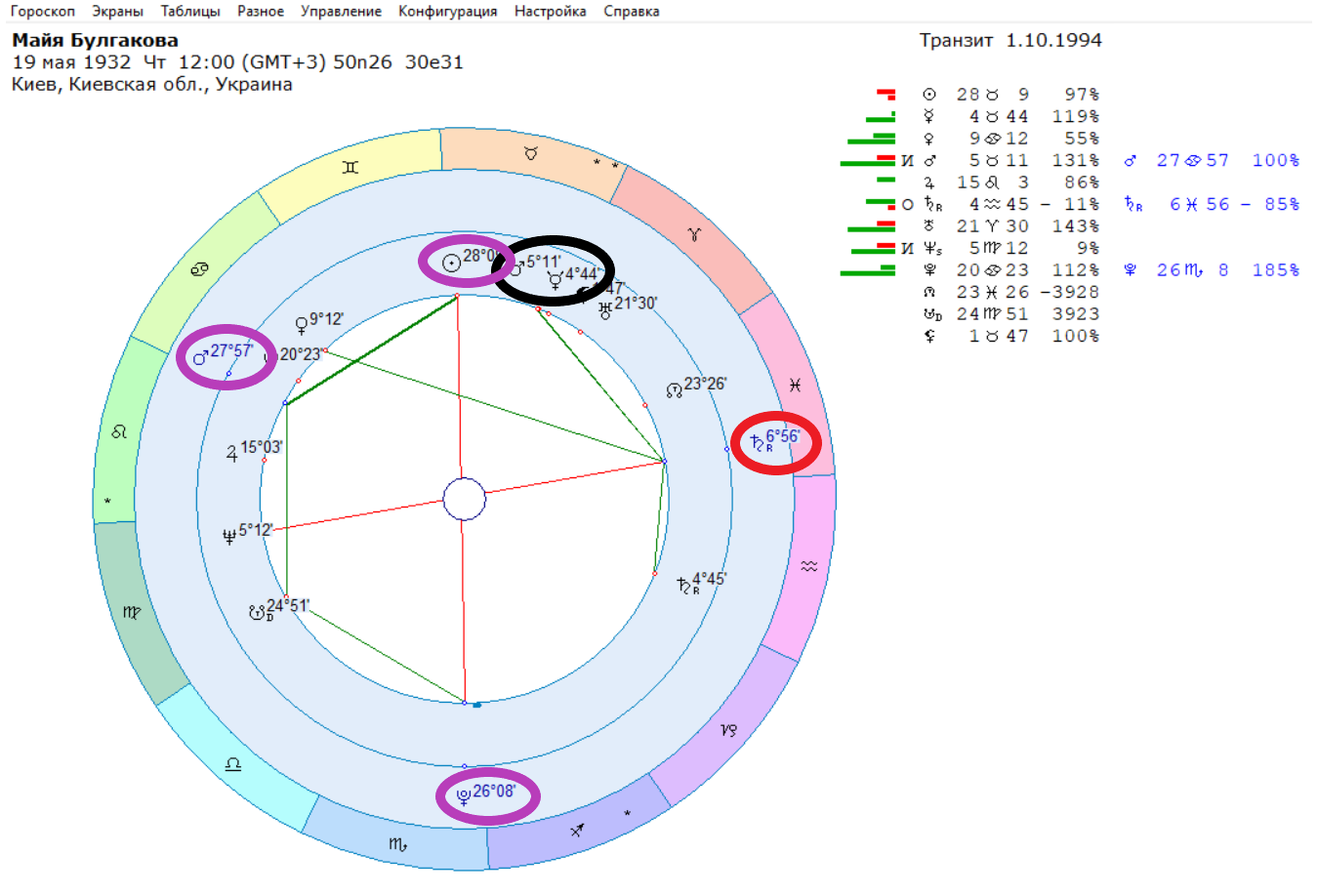Viewport: 1318px width, 896px height.
Task: Click the Jupiter glyph at 15°03 in the wheel
Action: point(231,453)
